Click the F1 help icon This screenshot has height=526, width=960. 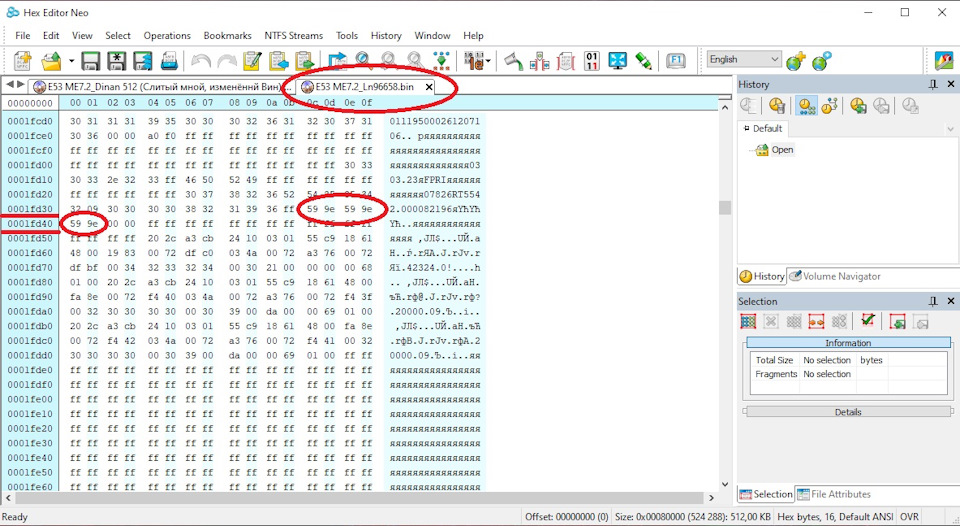click(x=675, y=61)
